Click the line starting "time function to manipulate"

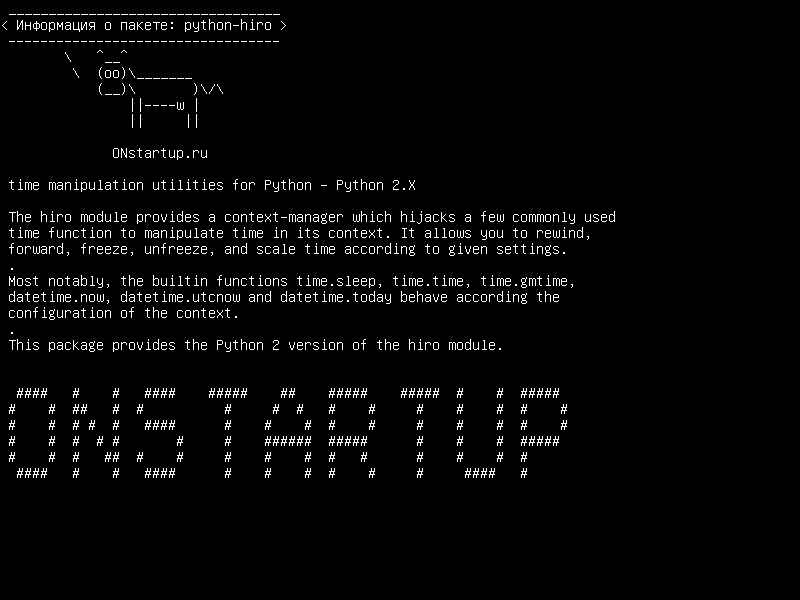point(299,233)
